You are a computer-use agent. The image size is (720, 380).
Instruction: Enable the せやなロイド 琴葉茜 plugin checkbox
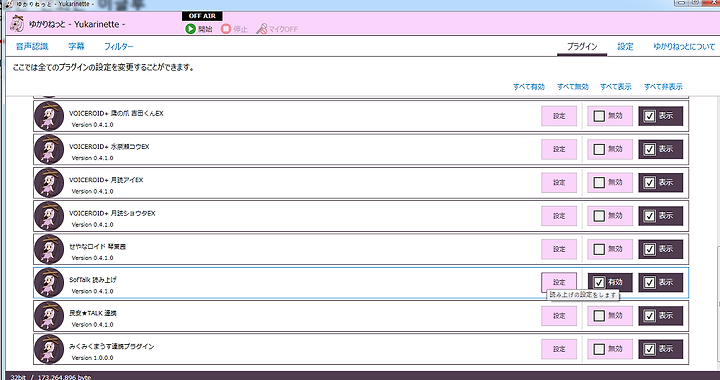tap(599, 249)
